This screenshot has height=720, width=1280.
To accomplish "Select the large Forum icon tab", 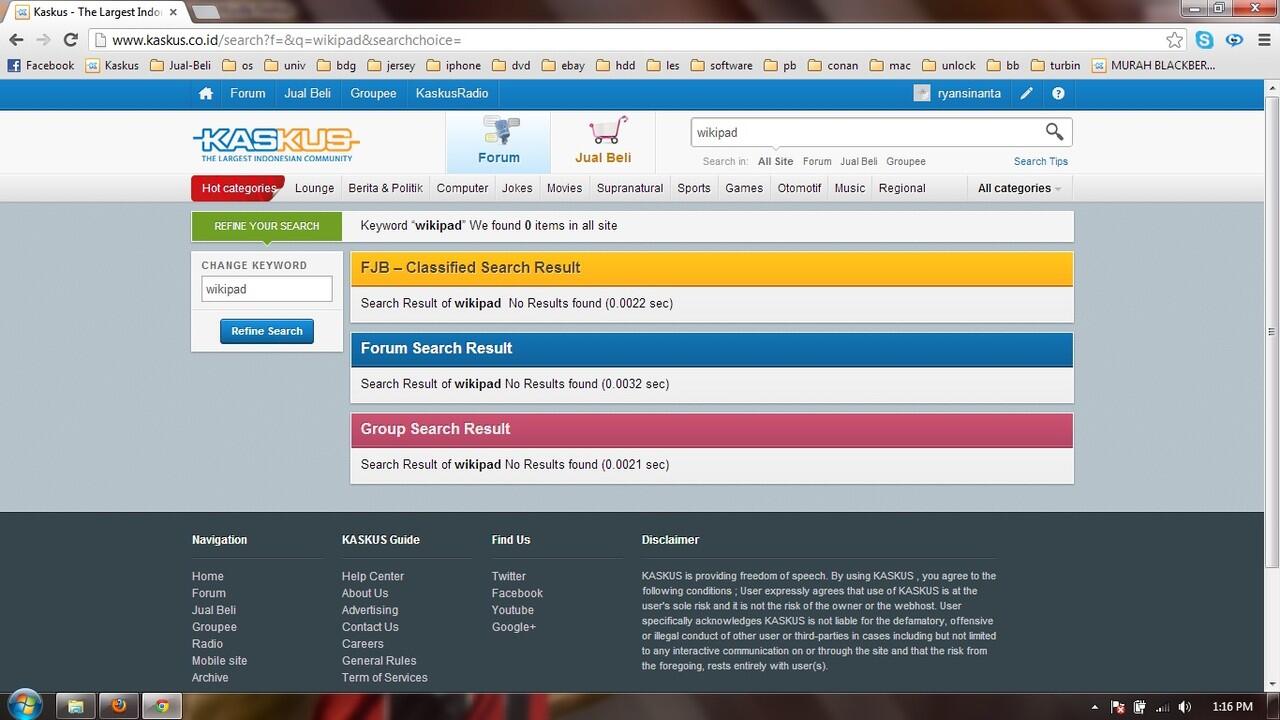I will [498, 141].
